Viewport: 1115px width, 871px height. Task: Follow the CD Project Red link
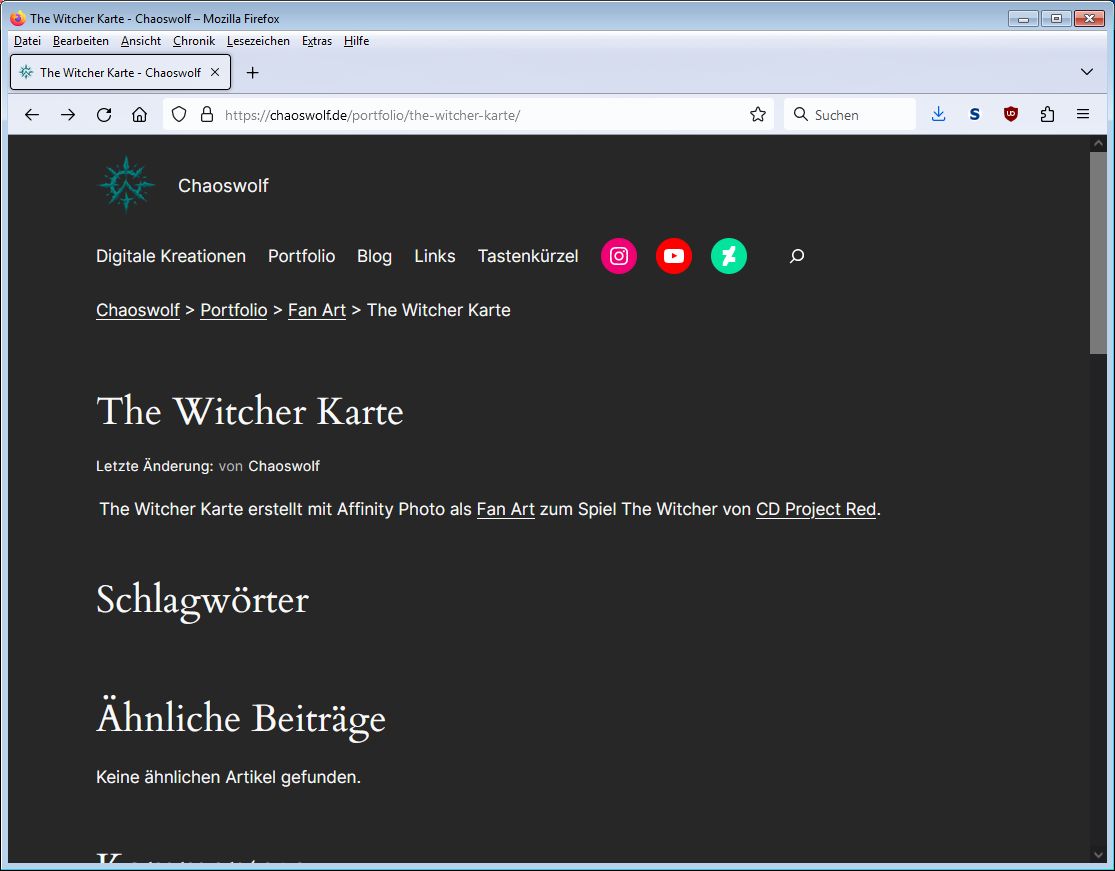click(x=816, y=509)
